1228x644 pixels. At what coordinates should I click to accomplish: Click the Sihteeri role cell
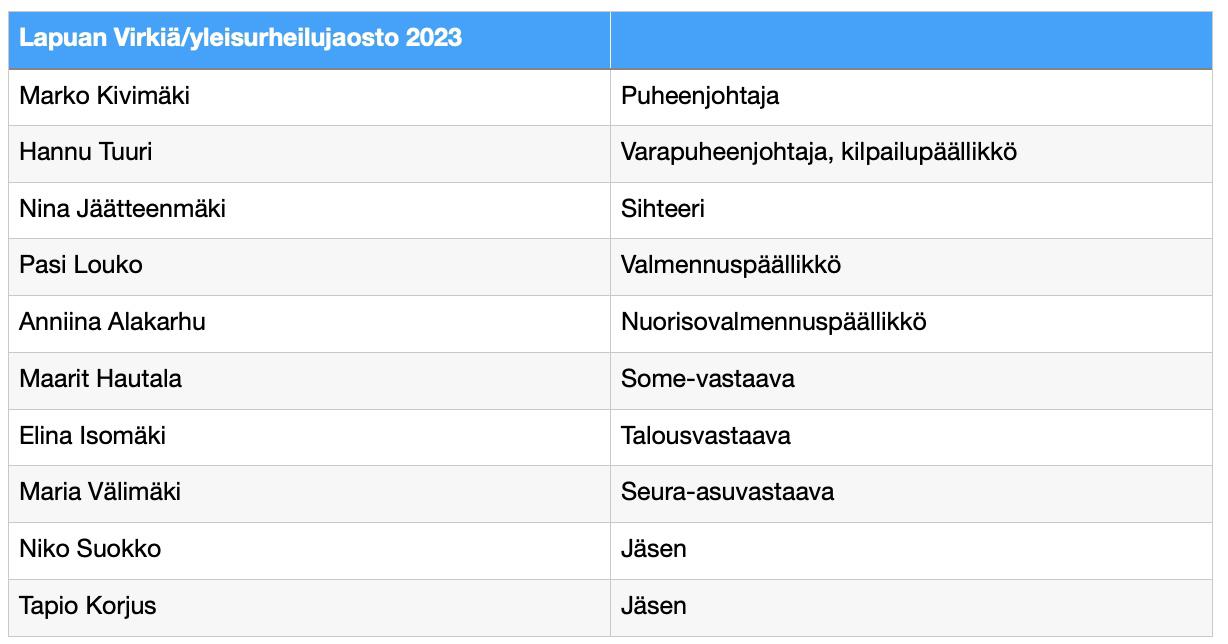911,210
